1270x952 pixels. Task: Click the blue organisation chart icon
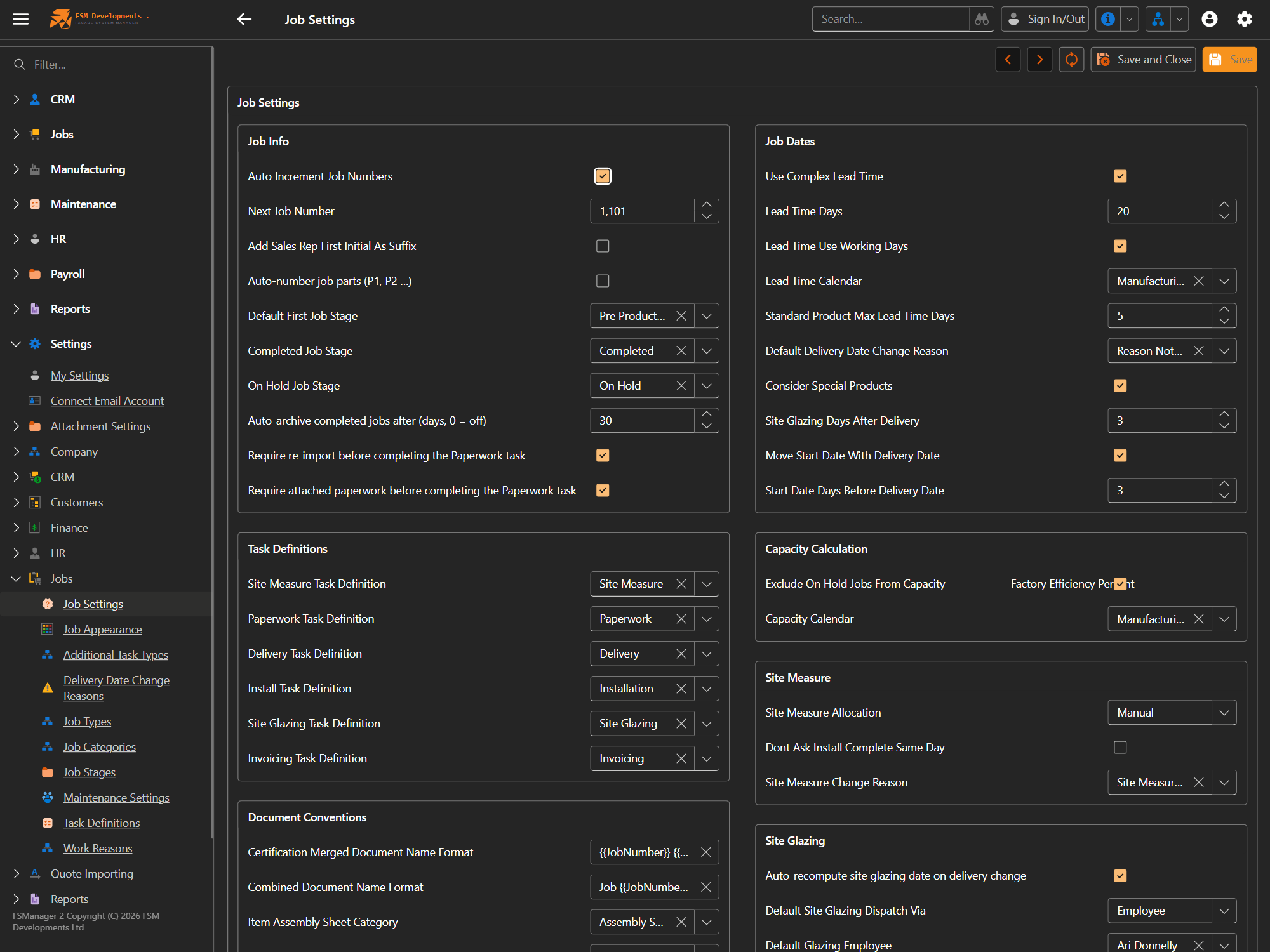1158,19
